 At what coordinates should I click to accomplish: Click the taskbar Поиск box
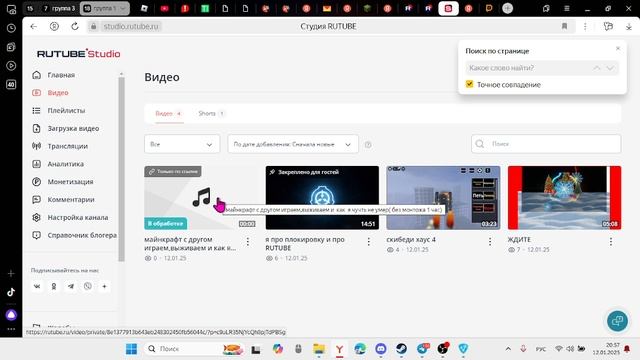click(x=194, y=349)
